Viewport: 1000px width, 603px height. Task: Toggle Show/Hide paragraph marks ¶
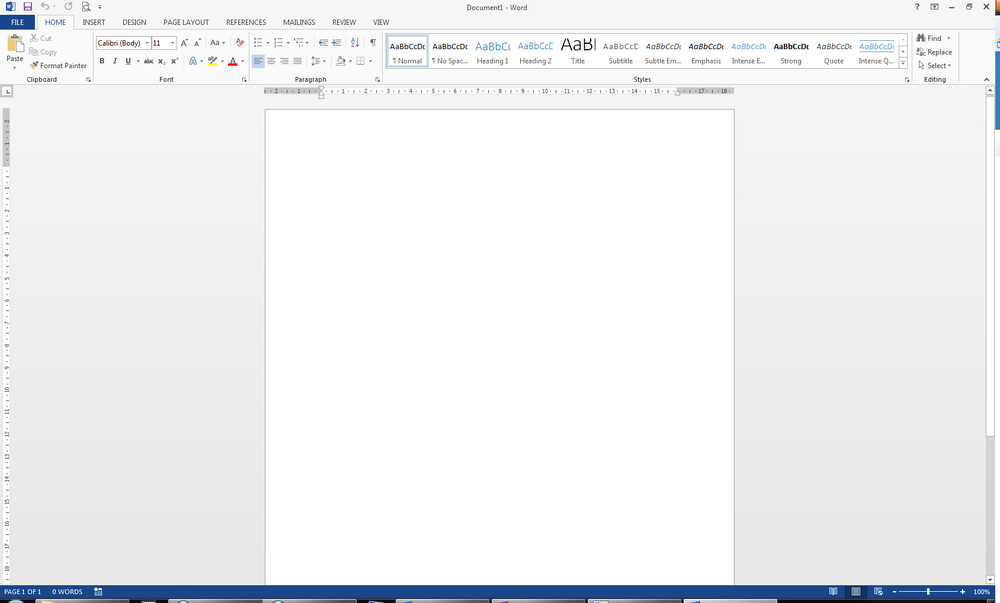click(x=372, y=43)
